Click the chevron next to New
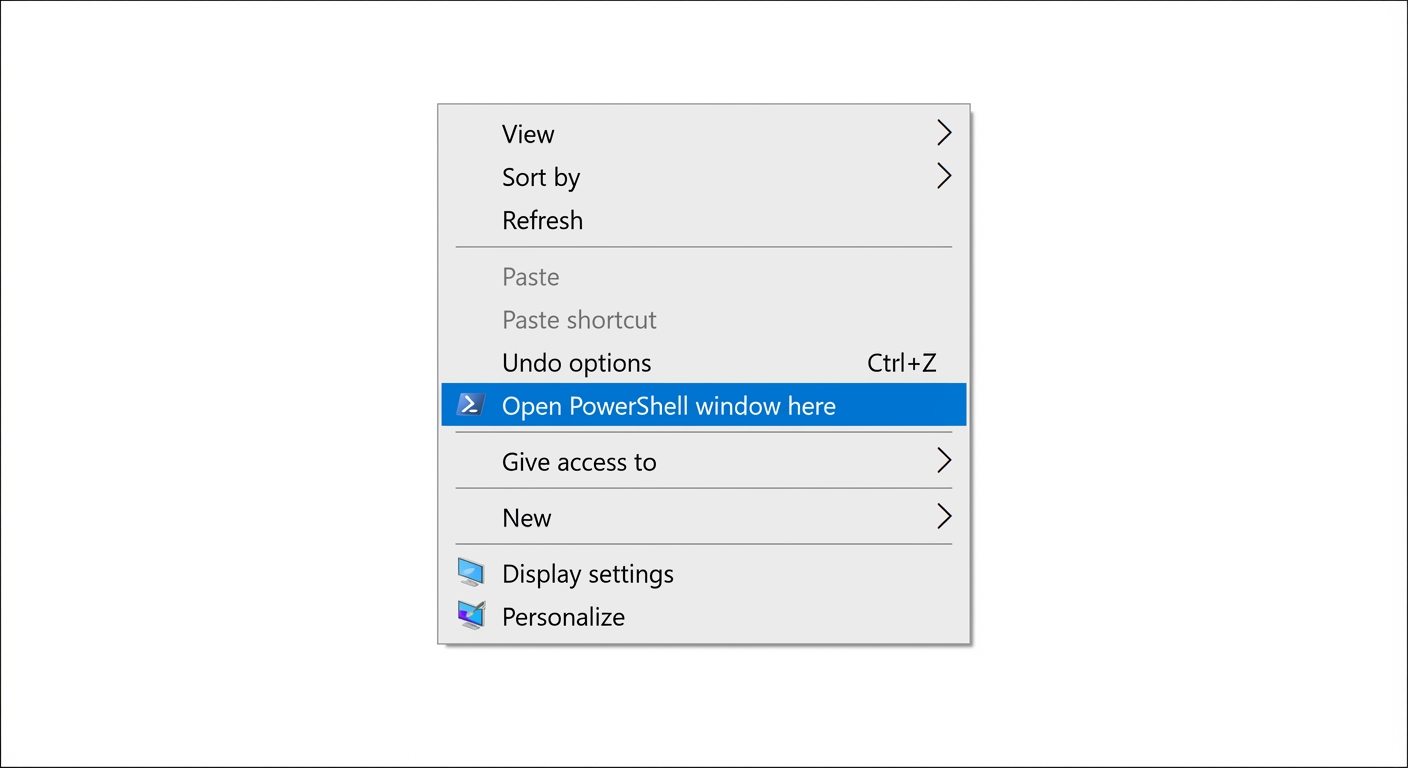The height and width of the screenshot is (768, 1408). point(943,516)
